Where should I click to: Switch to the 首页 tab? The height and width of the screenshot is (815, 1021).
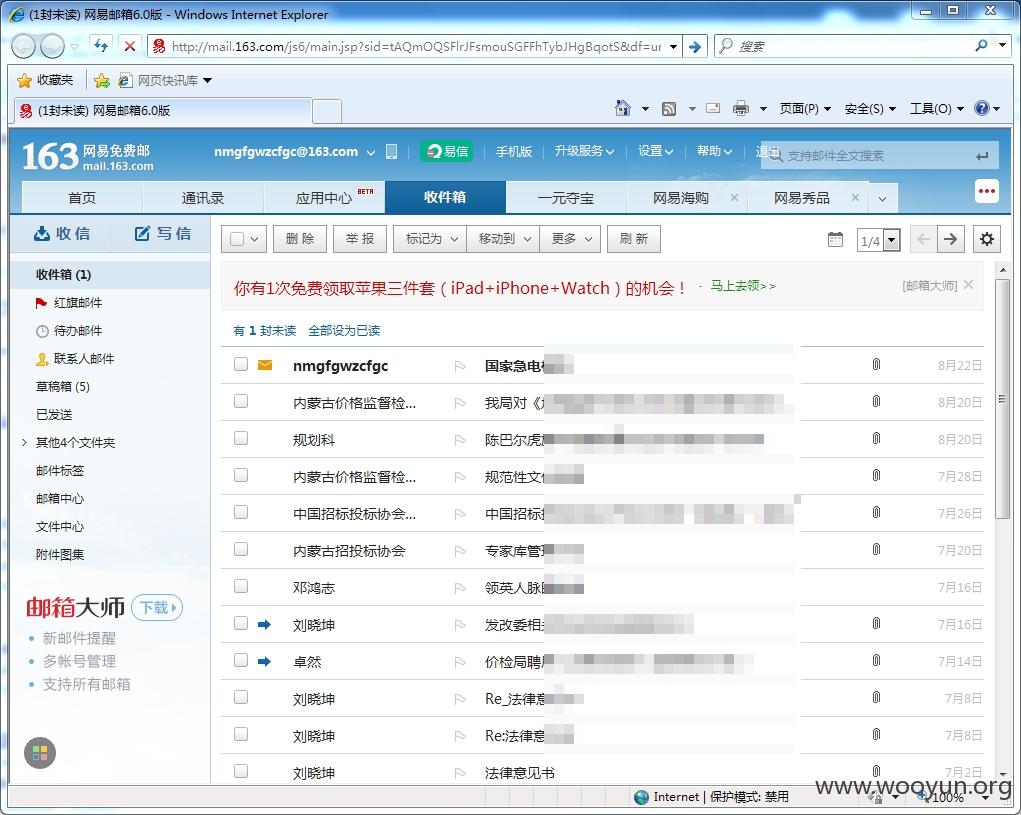pos(82,198)
